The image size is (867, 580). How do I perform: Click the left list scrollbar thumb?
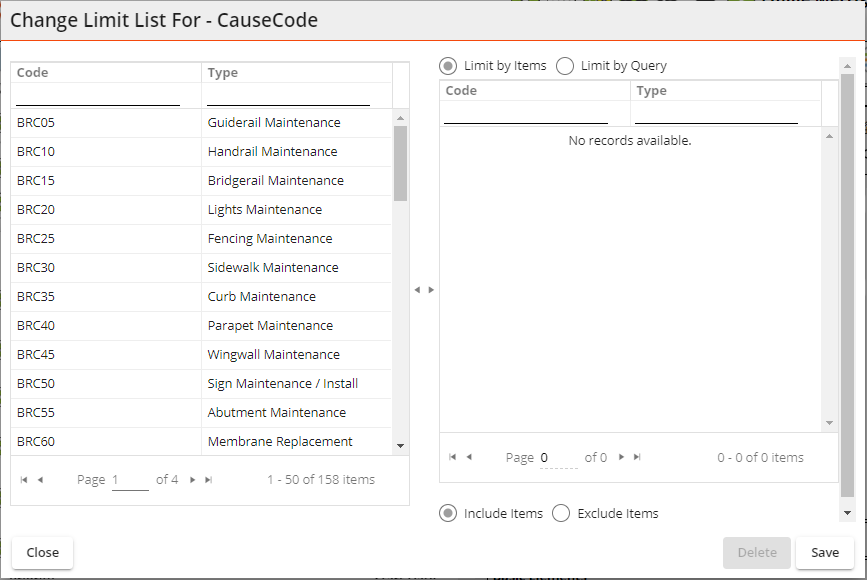click(x=400, y=163)
